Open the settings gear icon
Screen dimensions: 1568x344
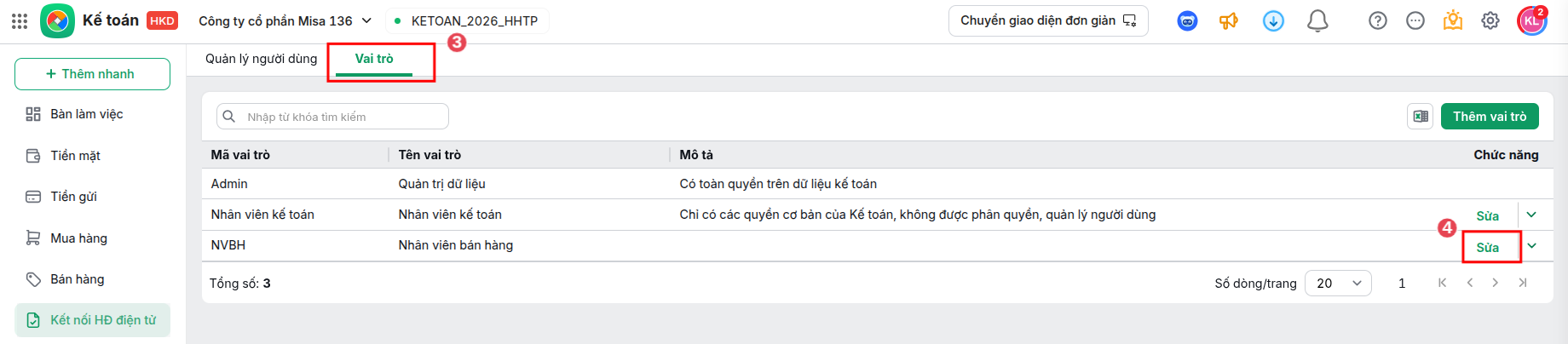click(x=1490, y=21)
